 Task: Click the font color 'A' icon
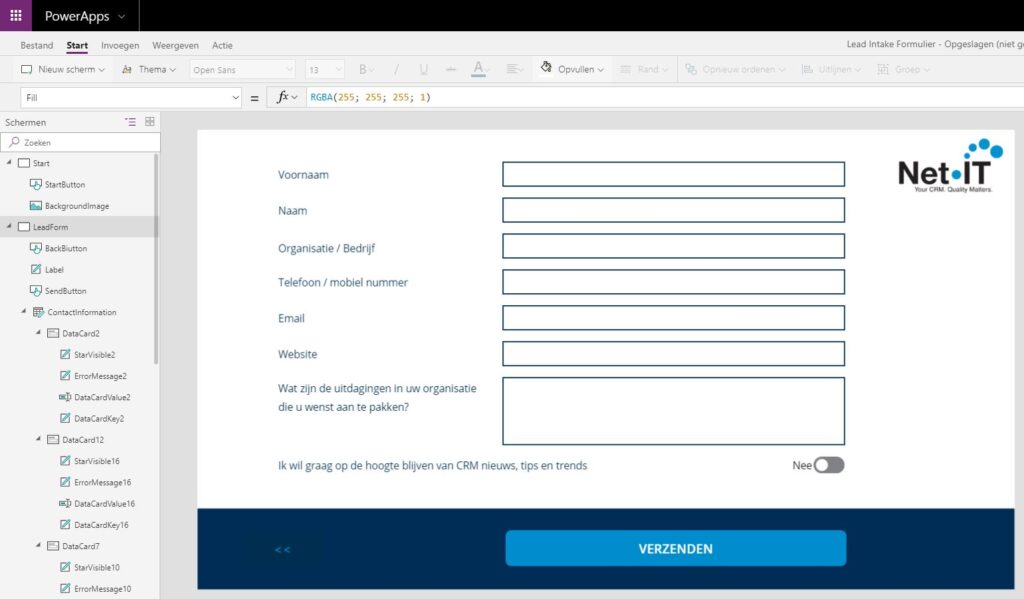pyautogui.click(x=478, y=69)
